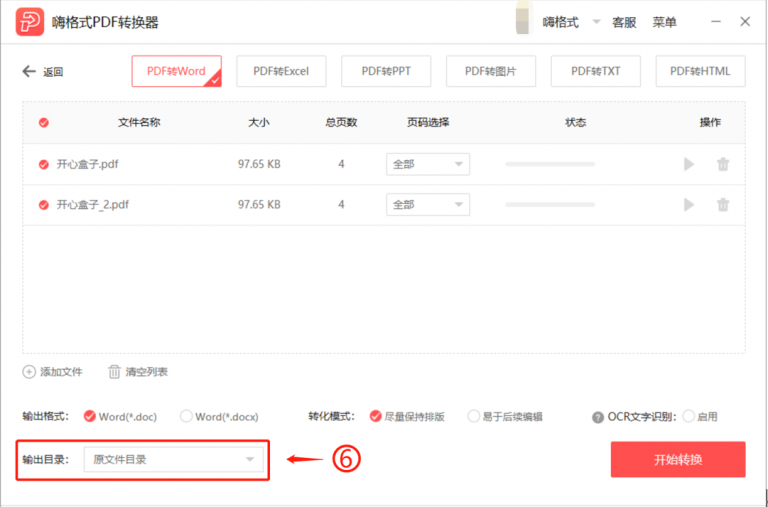Screen dimensions: 768x507
Task: Switch to PDF转图片 tab
Action: (491, 71)
